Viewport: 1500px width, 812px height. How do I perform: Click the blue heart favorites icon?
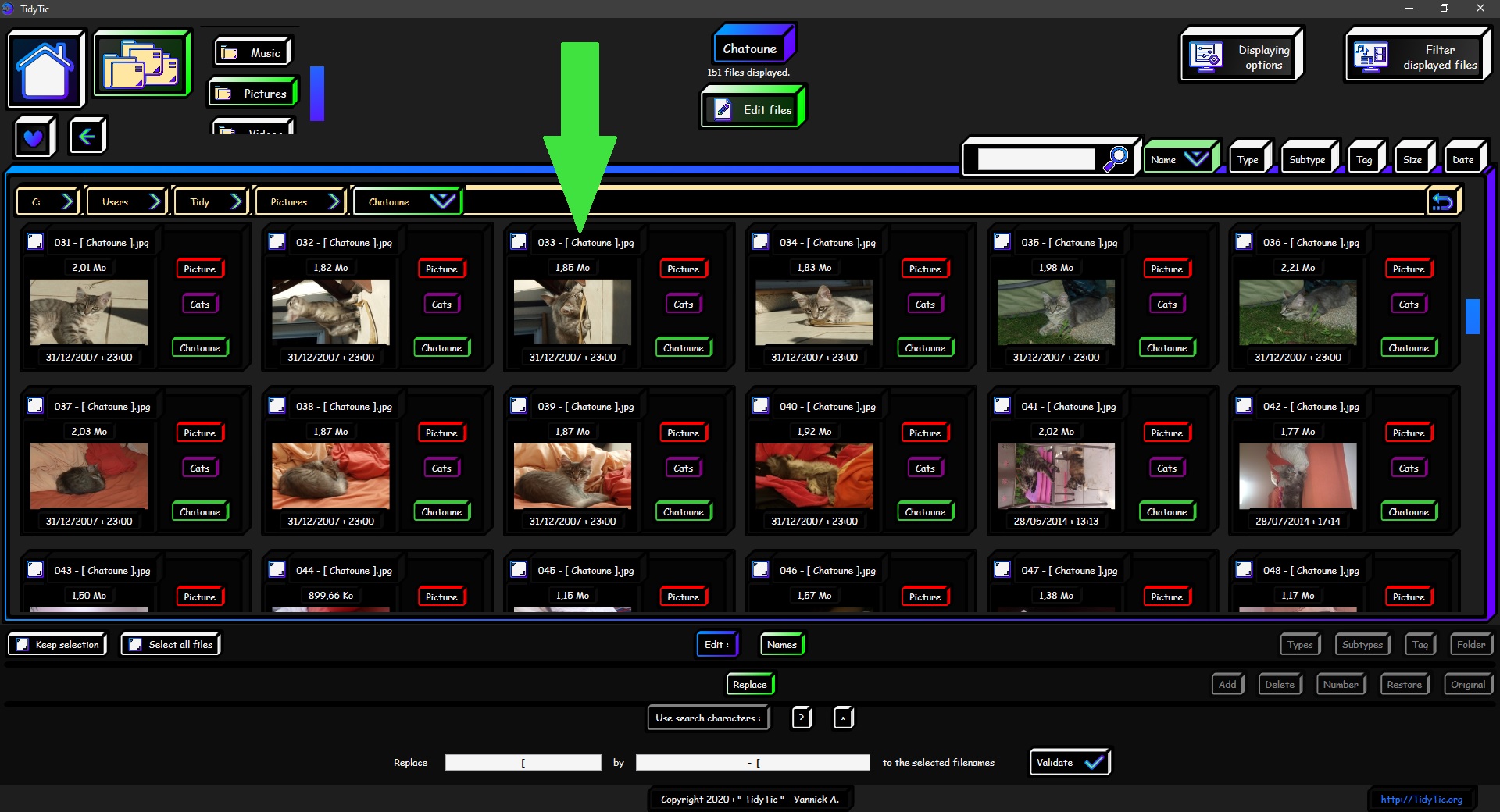(34, 137)
